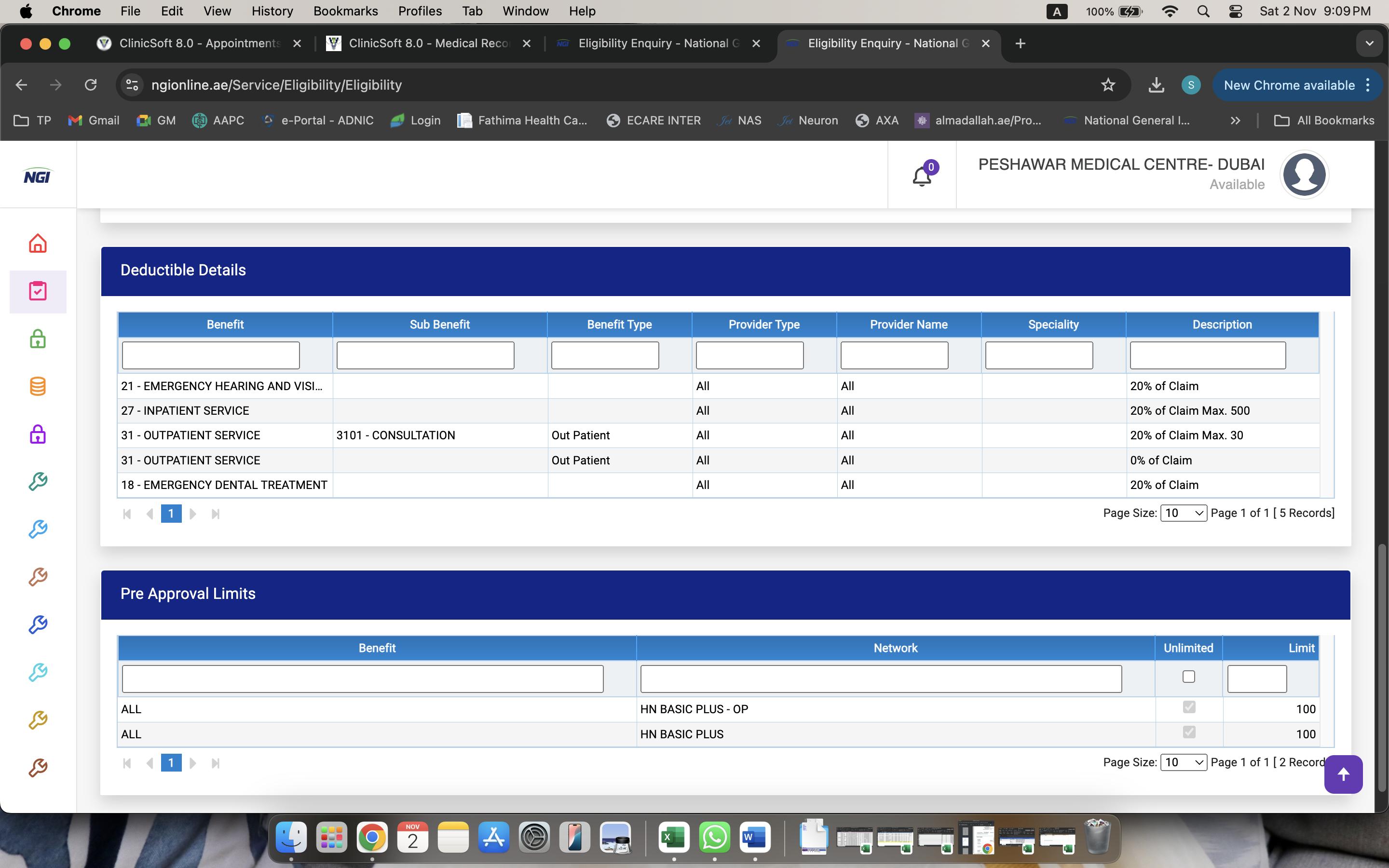Click the purple scroll-to-top arrow button

pos(1343,774)
